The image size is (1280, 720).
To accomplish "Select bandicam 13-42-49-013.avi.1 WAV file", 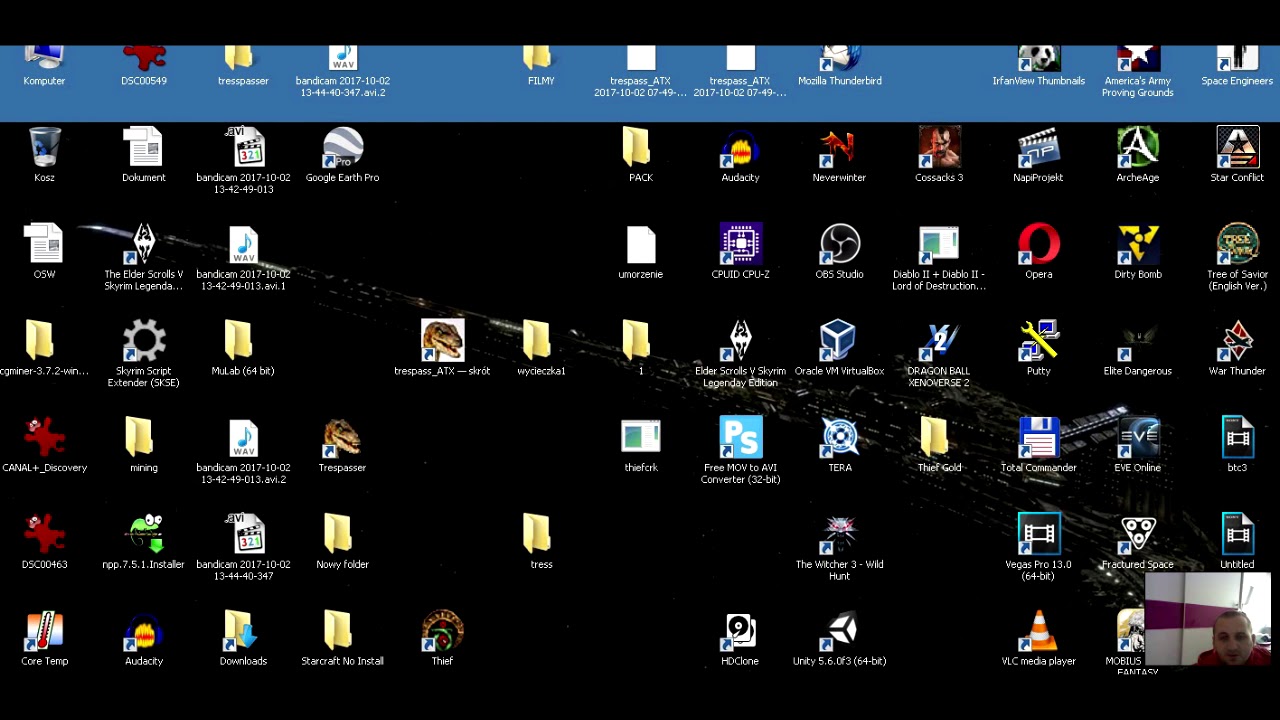I will (x=242, y=258).
